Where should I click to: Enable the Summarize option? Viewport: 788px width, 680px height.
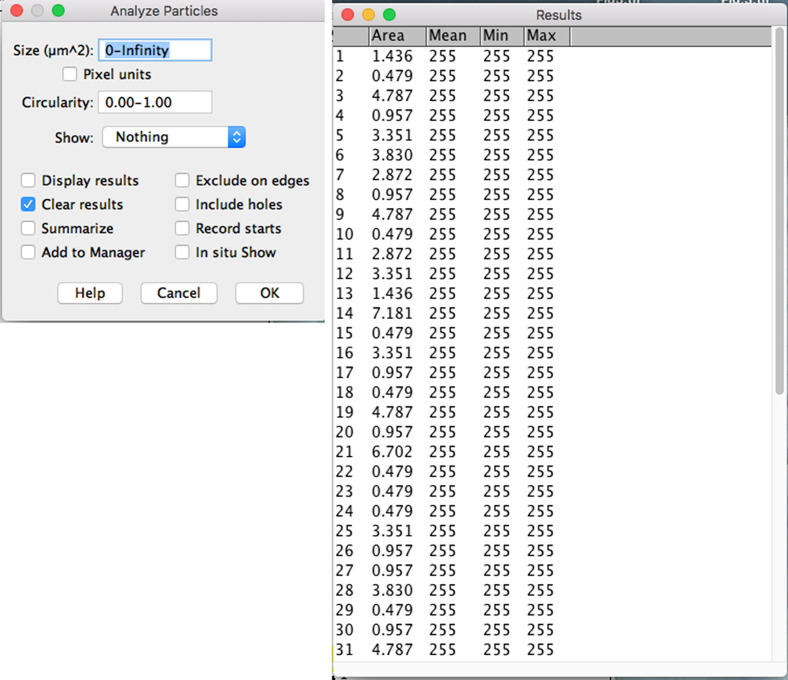(29, 229)
